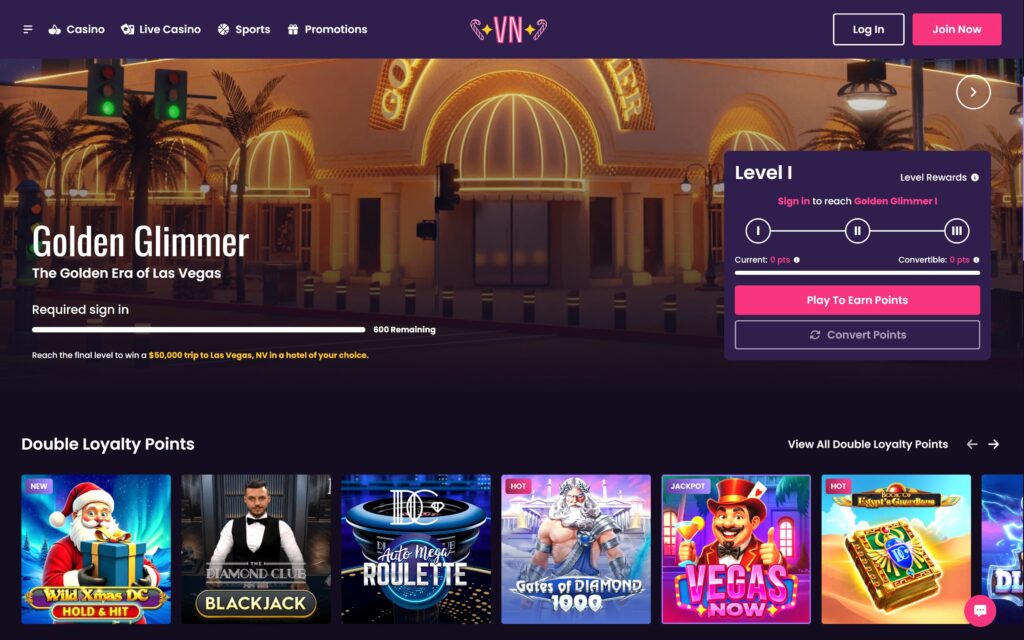Go to Sports section
The height and width of the screenshot is (640, 1024).
(244, 29)
